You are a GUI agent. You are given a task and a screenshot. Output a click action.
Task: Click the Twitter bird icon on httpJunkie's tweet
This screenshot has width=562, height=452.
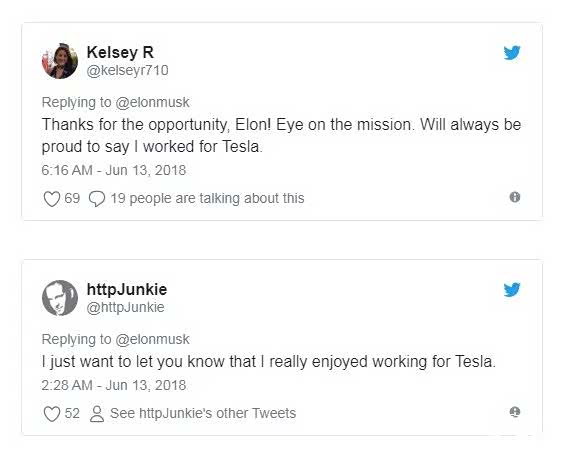pos(512,290)
